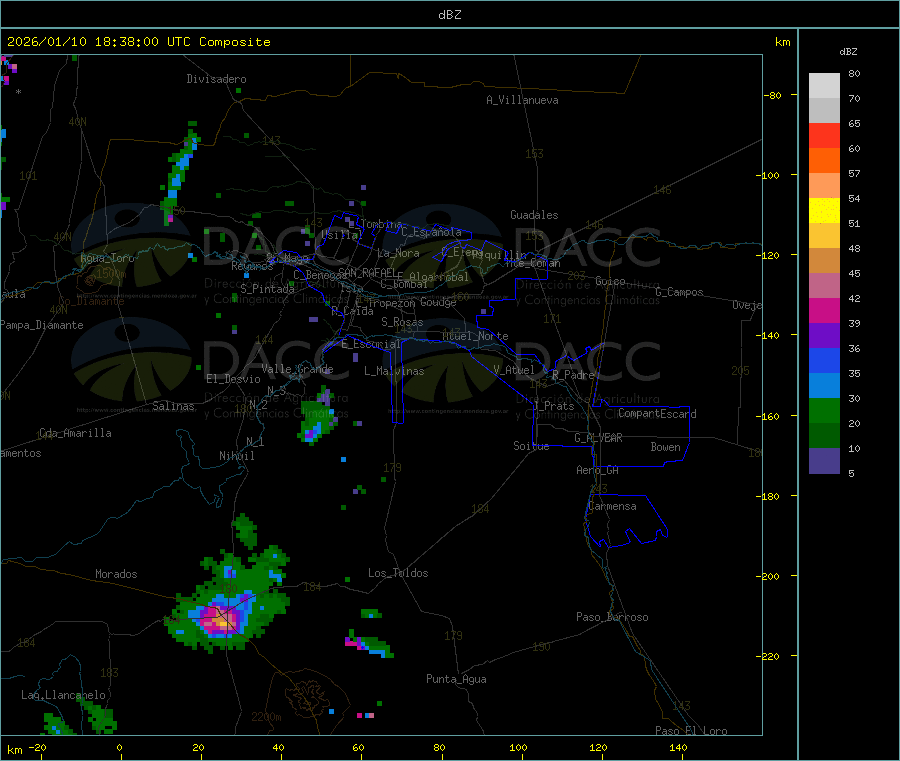The height and width of the screenshot is (761, 900).
Task: Click the 'Paso_El_Loro' label
Action: (x=691, y=731)
